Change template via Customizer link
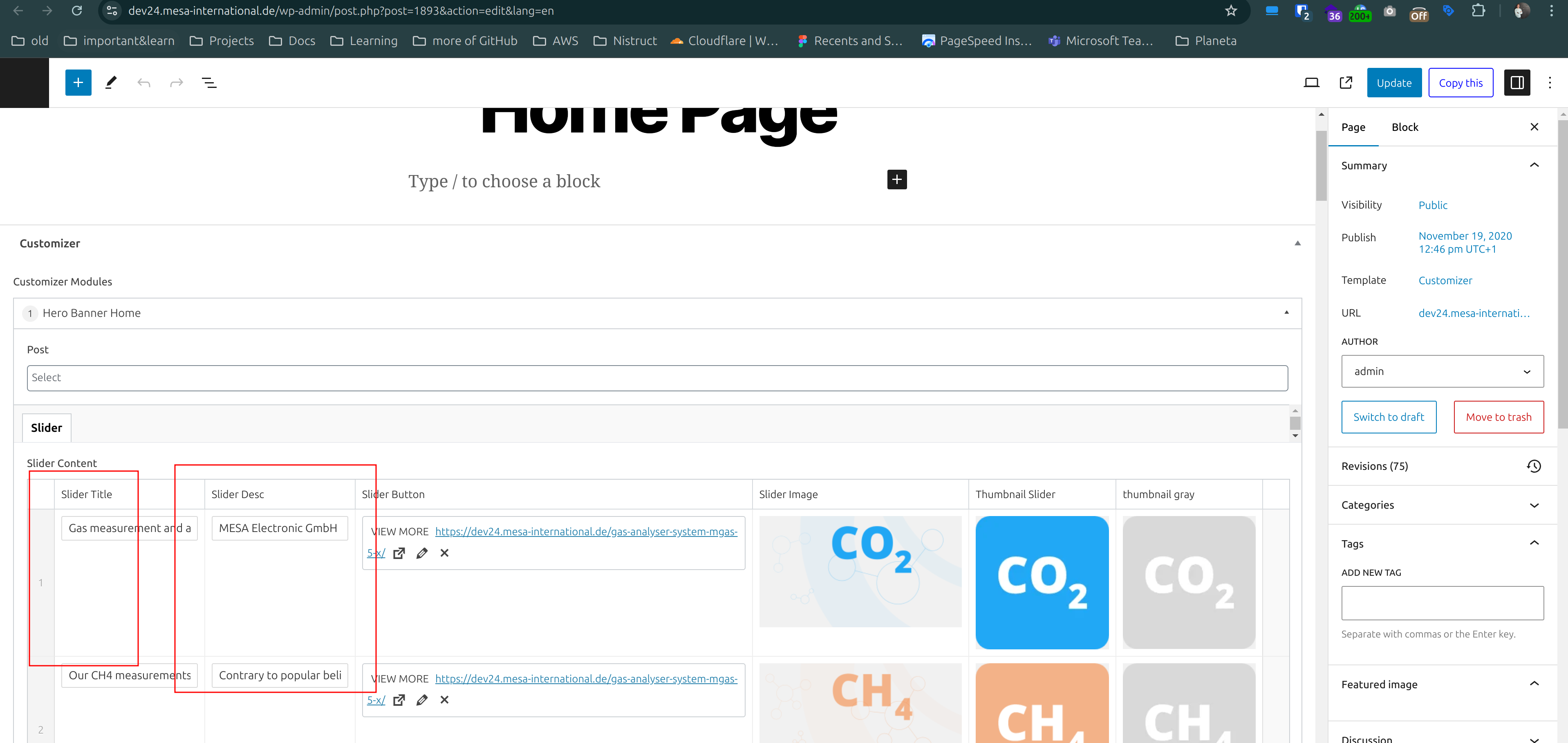Image resolution: width=1568 pixels, height=743 pixels. click(1445, 281)
